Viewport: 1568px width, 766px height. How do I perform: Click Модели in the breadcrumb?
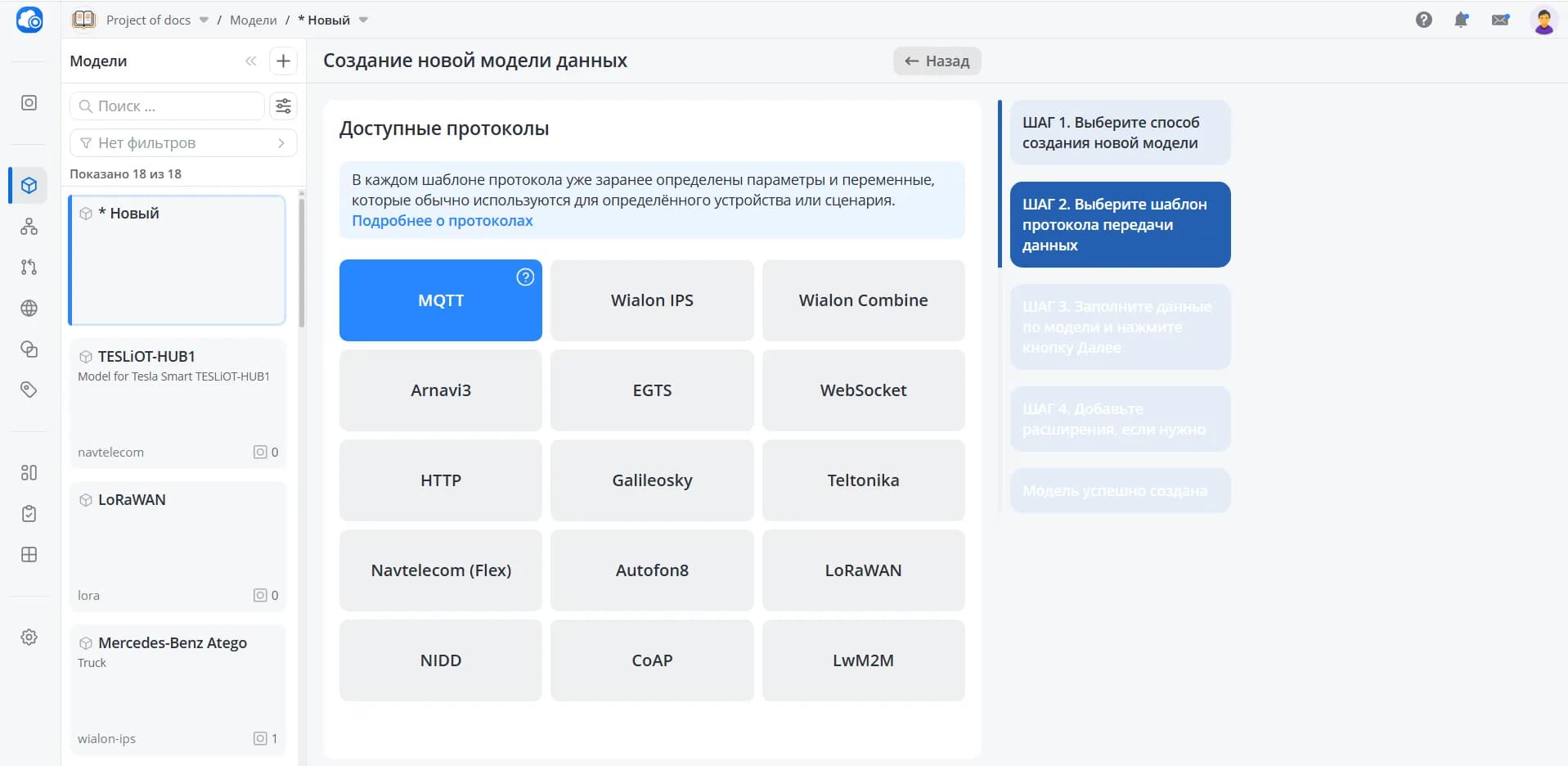pyautogui.click(x=253, y=20)
